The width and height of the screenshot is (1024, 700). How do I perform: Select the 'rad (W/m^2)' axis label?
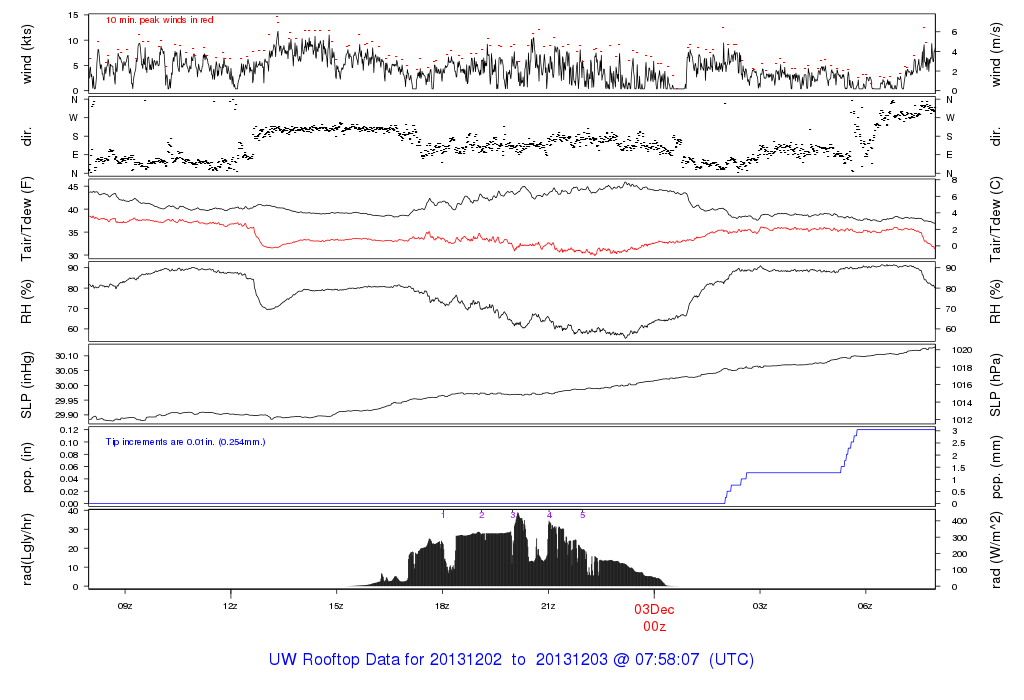point(995,550)
